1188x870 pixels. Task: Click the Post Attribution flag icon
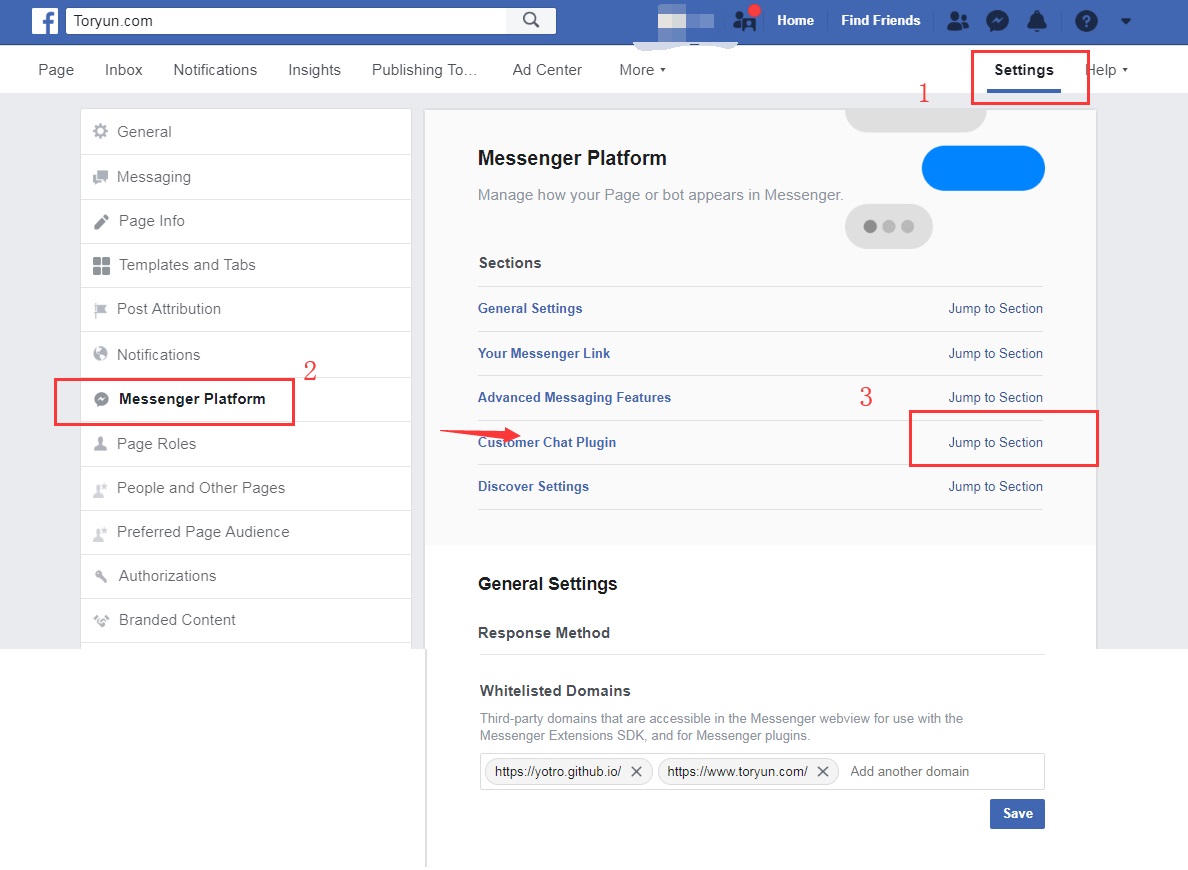point(100,309)
